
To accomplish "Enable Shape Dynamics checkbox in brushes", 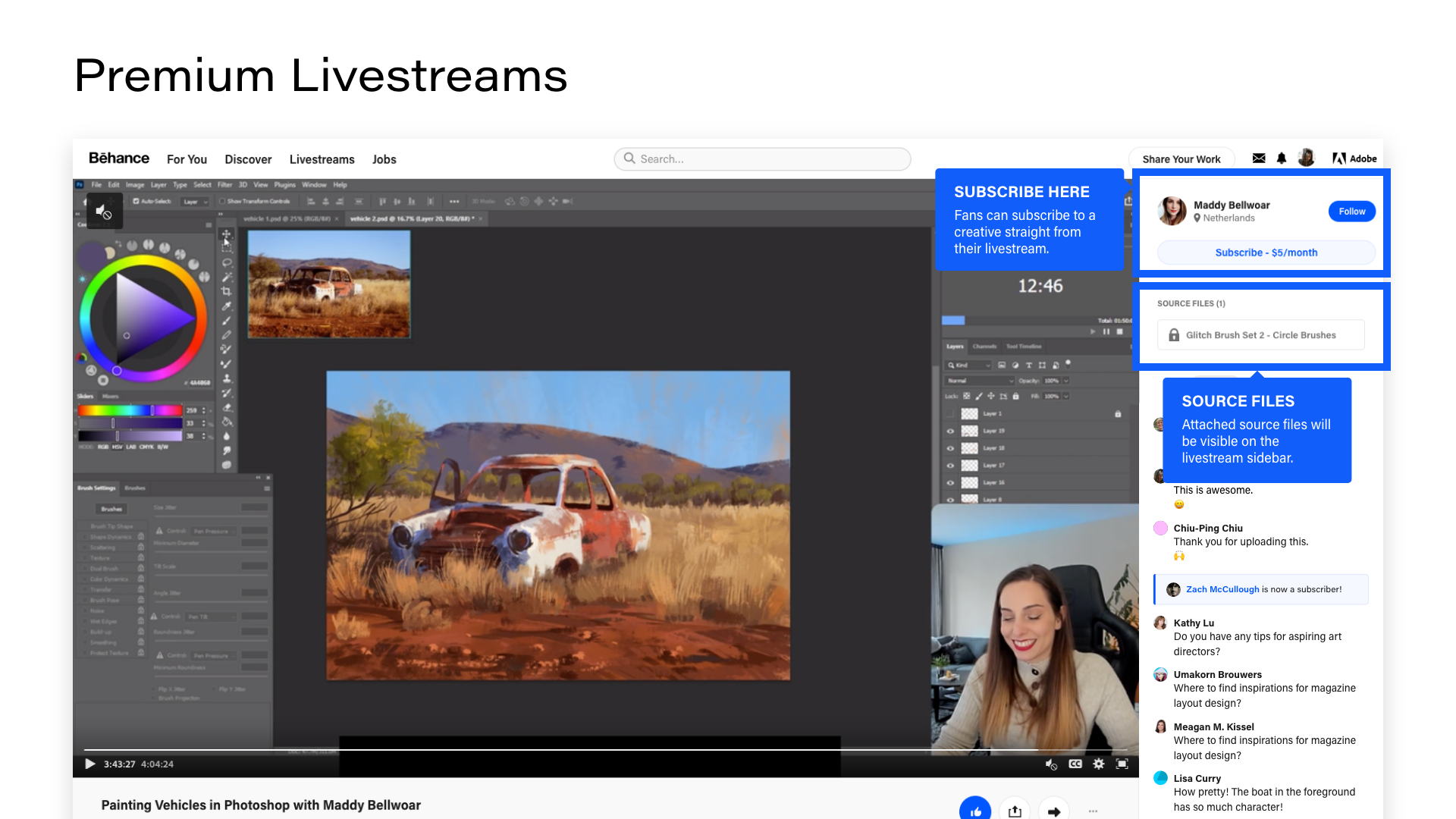I will point(84,537).
